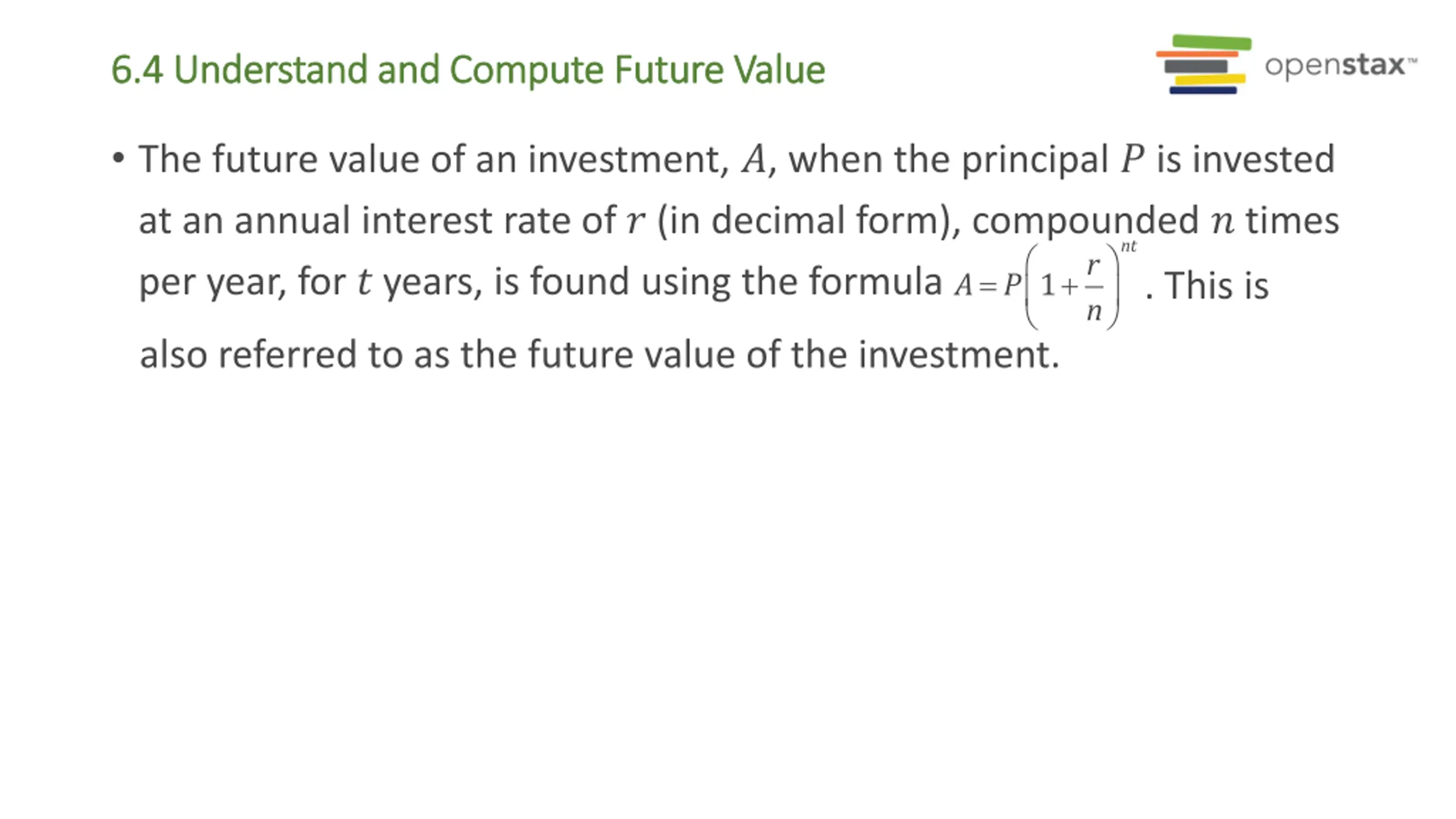This screenshot has width=1456, height=819.
Task: Click the word 'principal' in the first line
Action: (1035, 159)
